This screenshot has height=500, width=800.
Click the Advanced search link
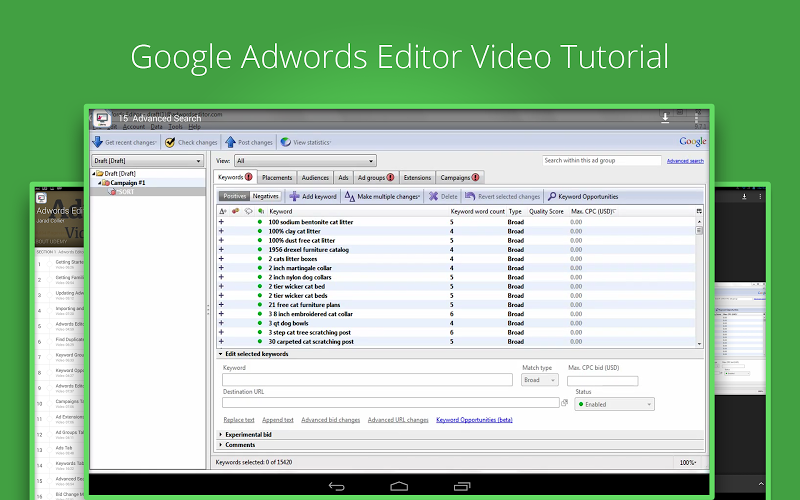click(685, 161)
